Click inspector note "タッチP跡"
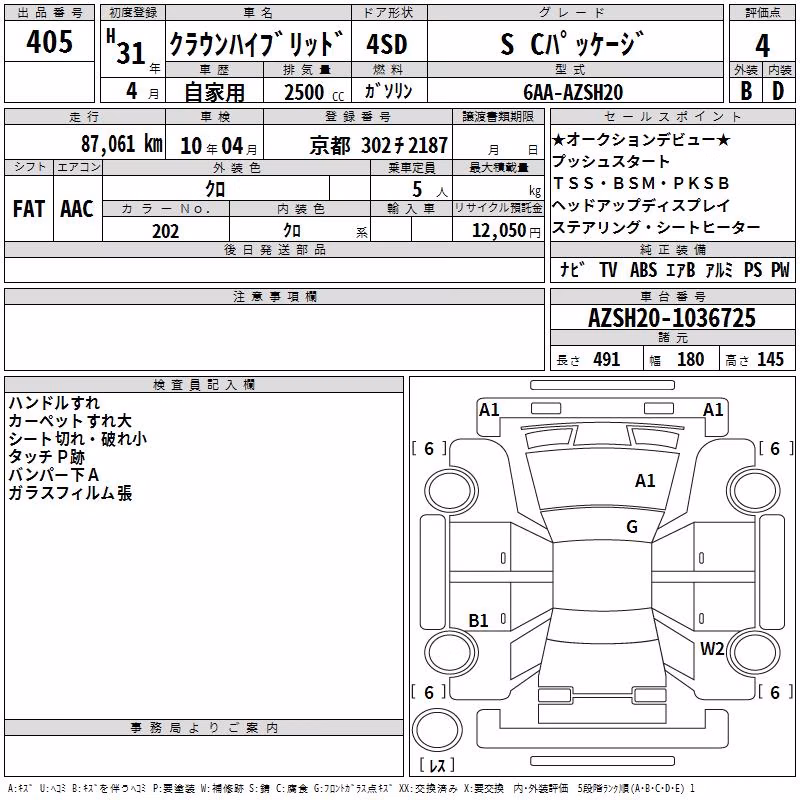800x800 pixels. point(46,457)
